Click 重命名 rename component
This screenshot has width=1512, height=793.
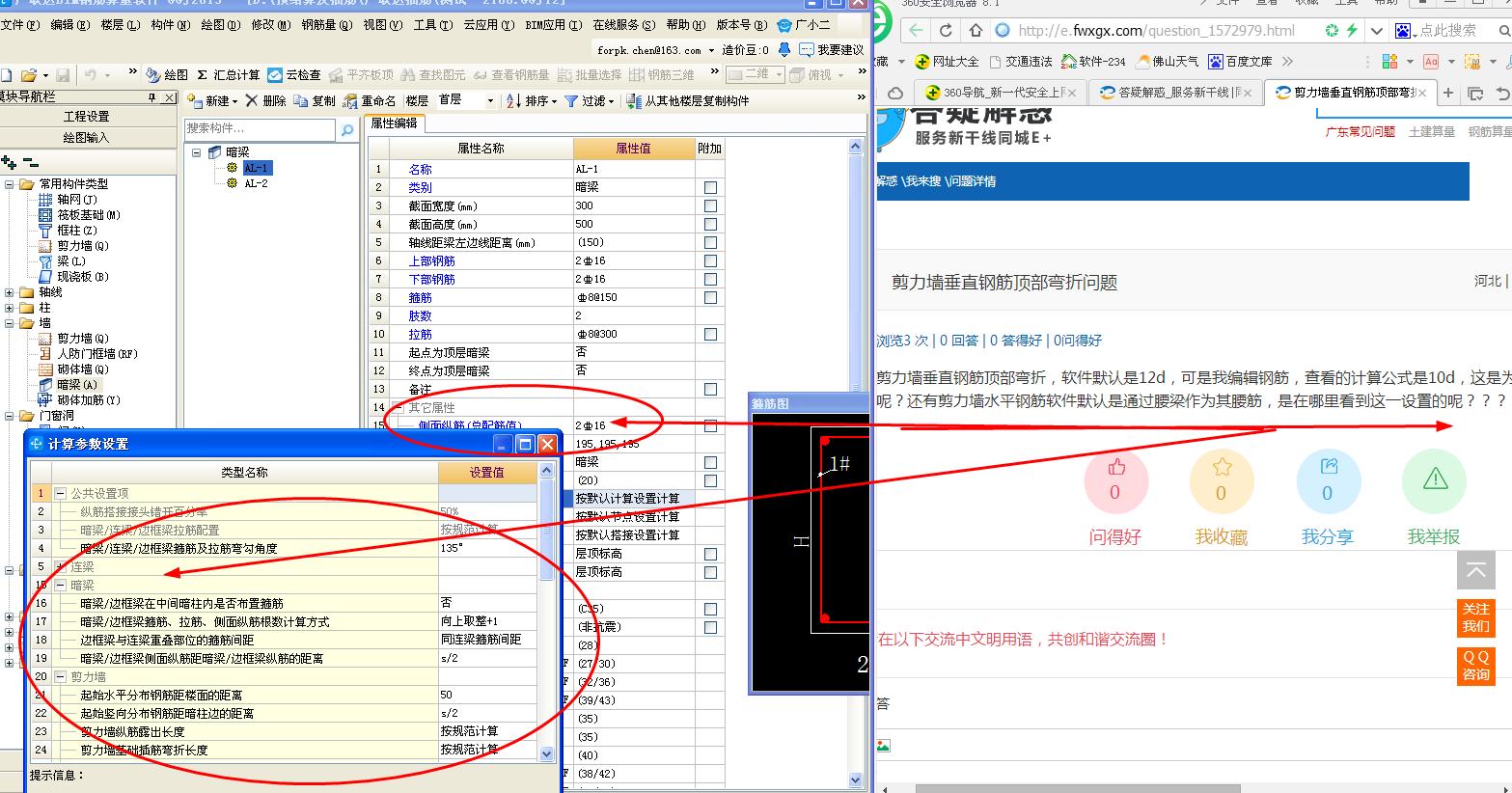point(370,100)
